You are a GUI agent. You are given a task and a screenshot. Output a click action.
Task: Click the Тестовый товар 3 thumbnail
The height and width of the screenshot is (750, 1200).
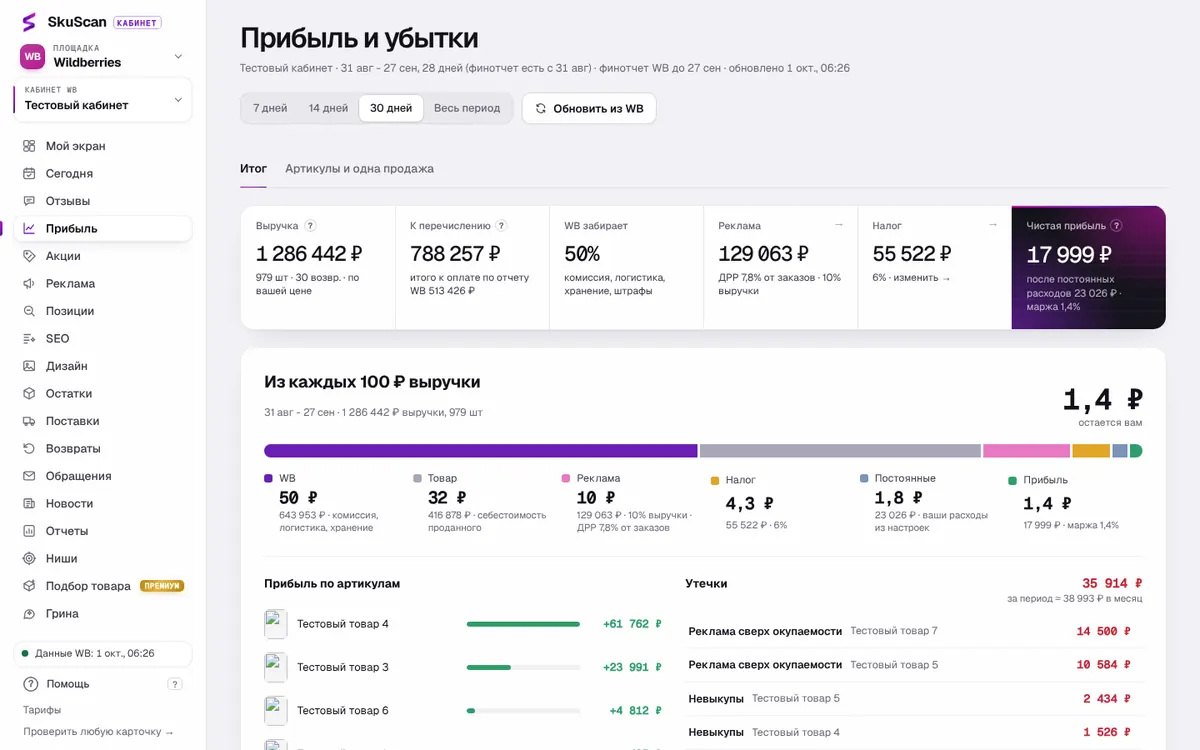point(276,667)
